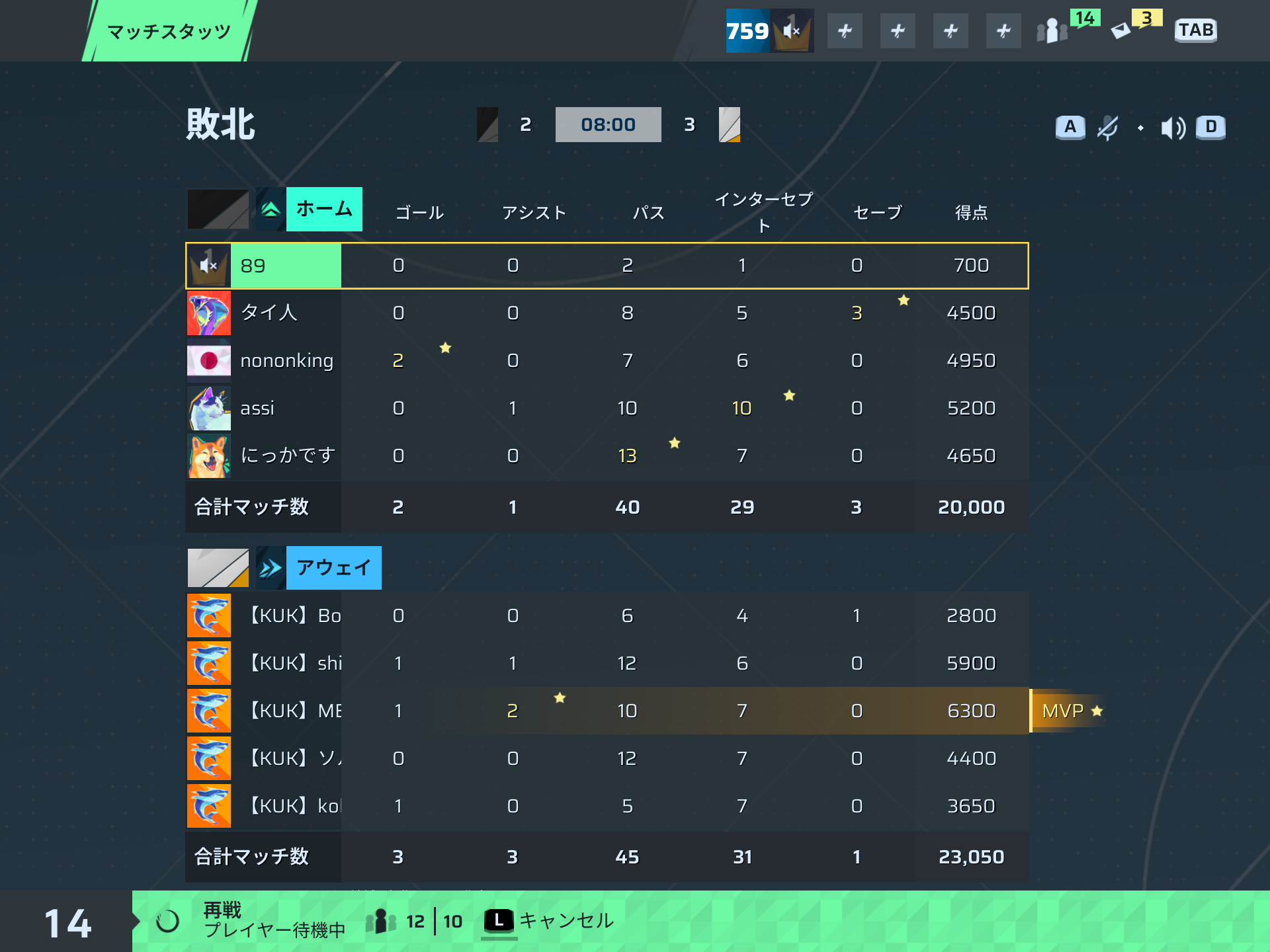Click the Away team score jersey icon

pos(730,124)
